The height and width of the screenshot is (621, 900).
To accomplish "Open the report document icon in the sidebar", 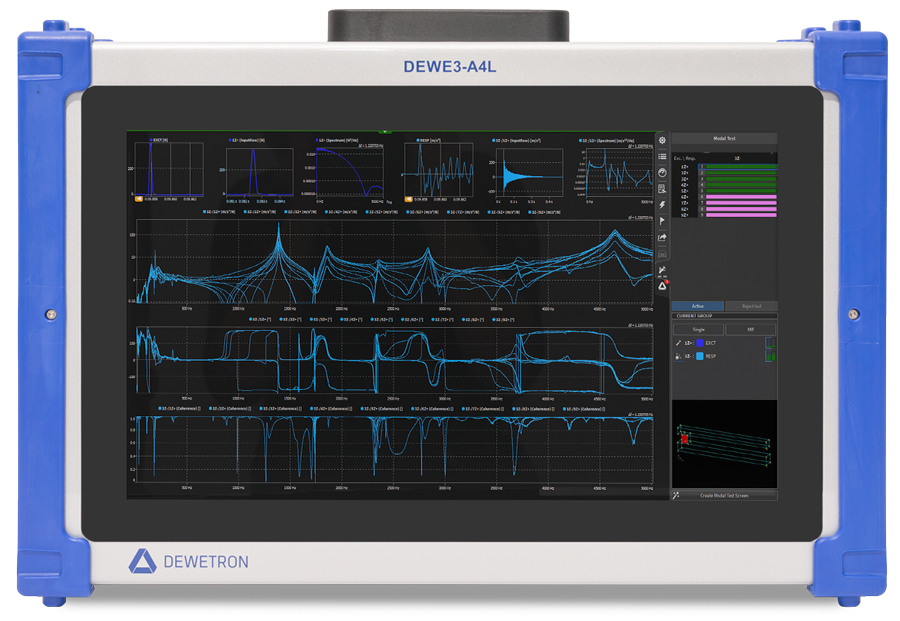I will click(662, 188).
